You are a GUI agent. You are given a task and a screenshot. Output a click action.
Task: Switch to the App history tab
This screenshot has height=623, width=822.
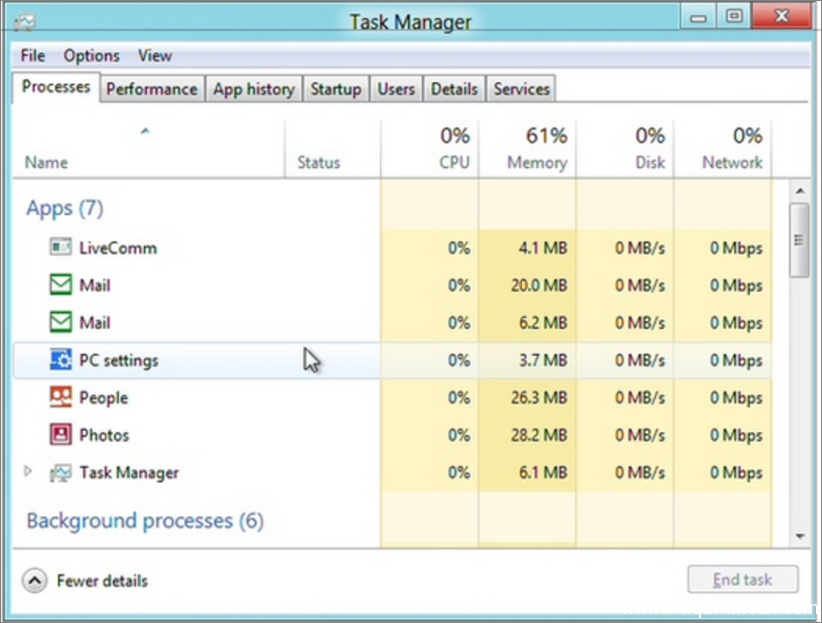254,89
